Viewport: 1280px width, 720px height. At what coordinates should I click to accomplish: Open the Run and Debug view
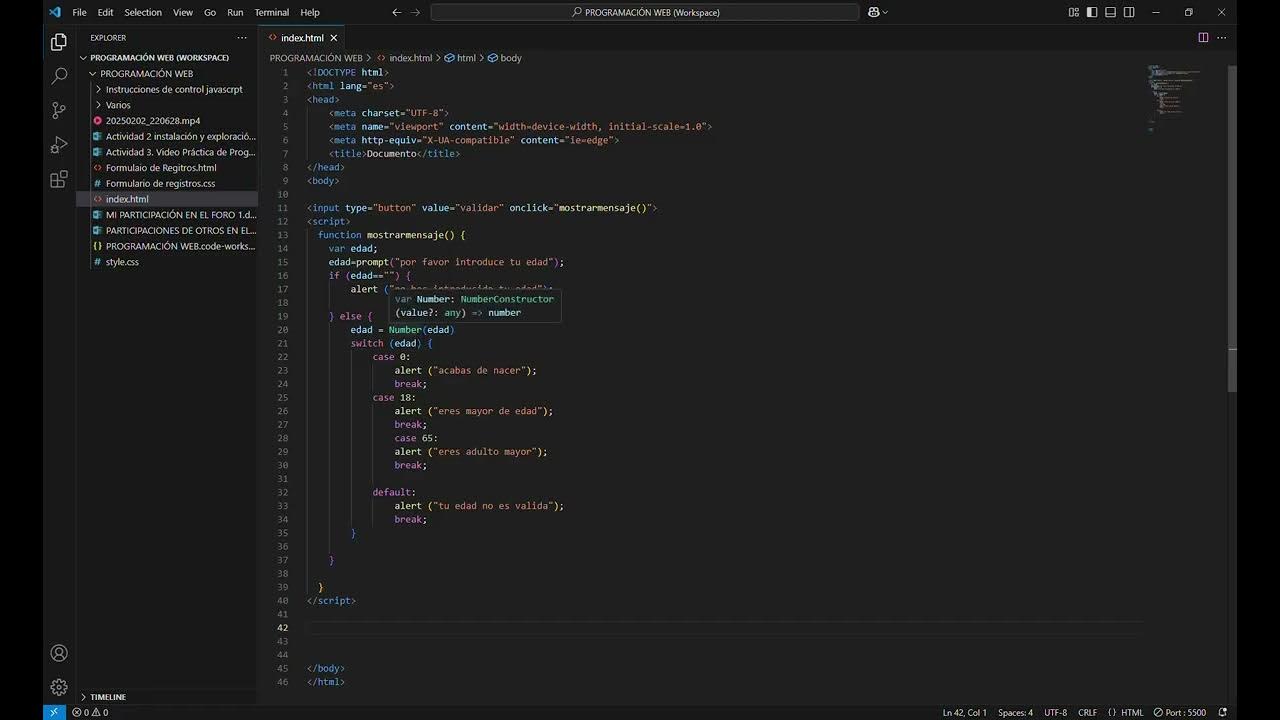(x=59, y=145)
